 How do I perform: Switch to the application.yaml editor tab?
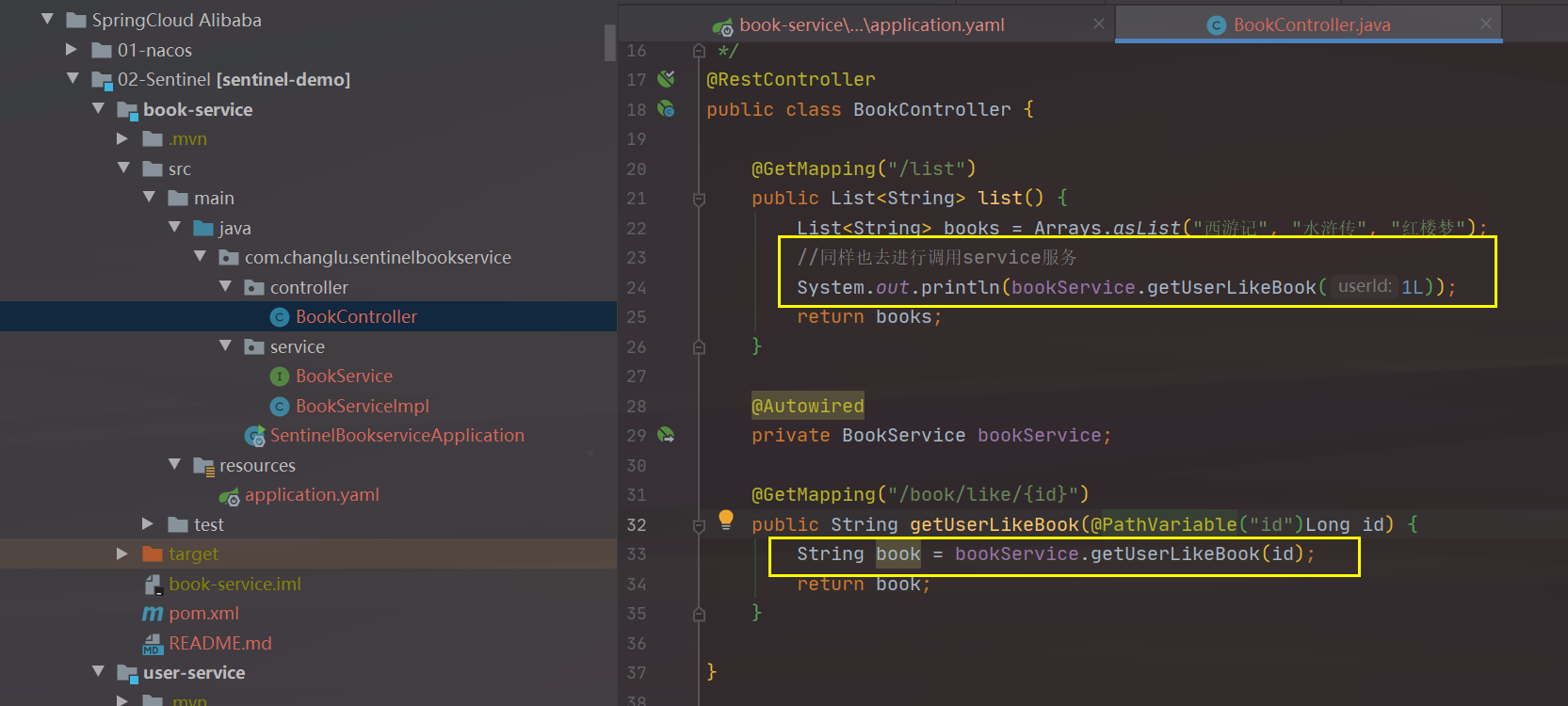pos(871,25)
